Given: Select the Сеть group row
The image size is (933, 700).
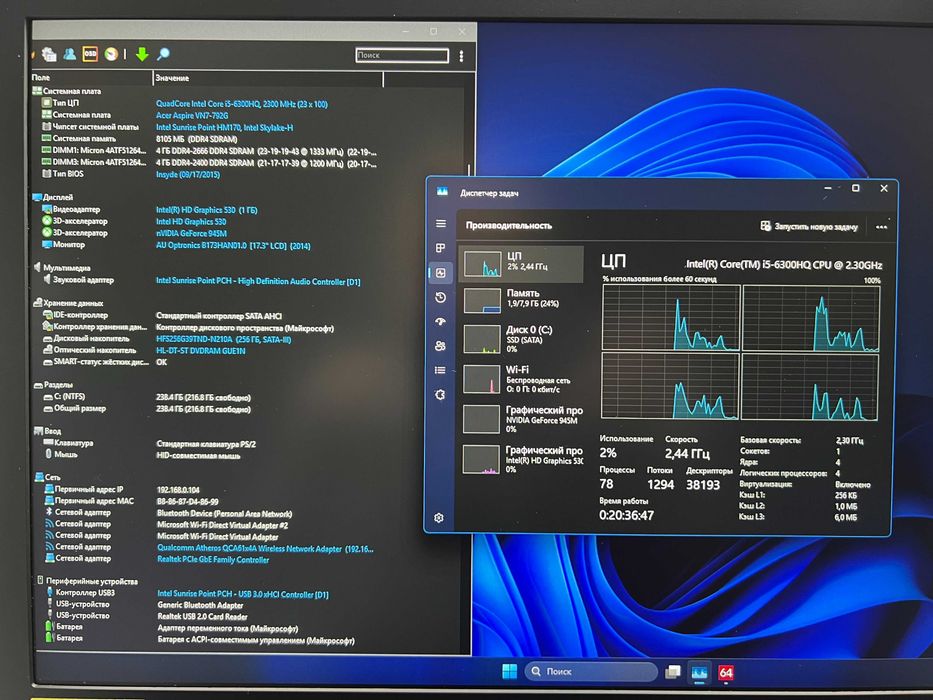Looking at the screenshot, I should (x=48, y=477).
